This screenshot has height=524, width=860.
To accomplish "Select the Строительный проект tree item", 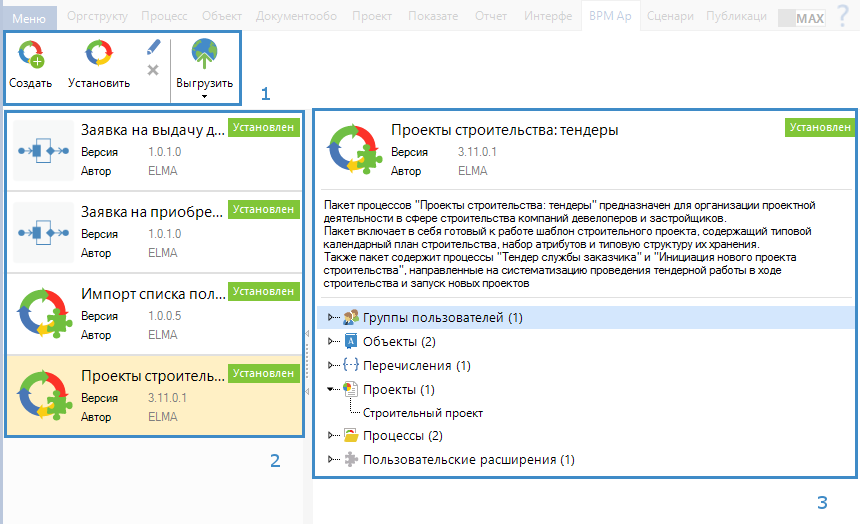I will pos(423,412).
